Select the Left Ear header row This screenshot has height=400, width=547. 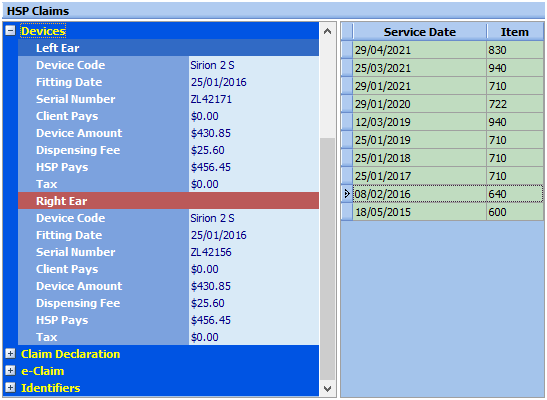(x=168, y=48)
